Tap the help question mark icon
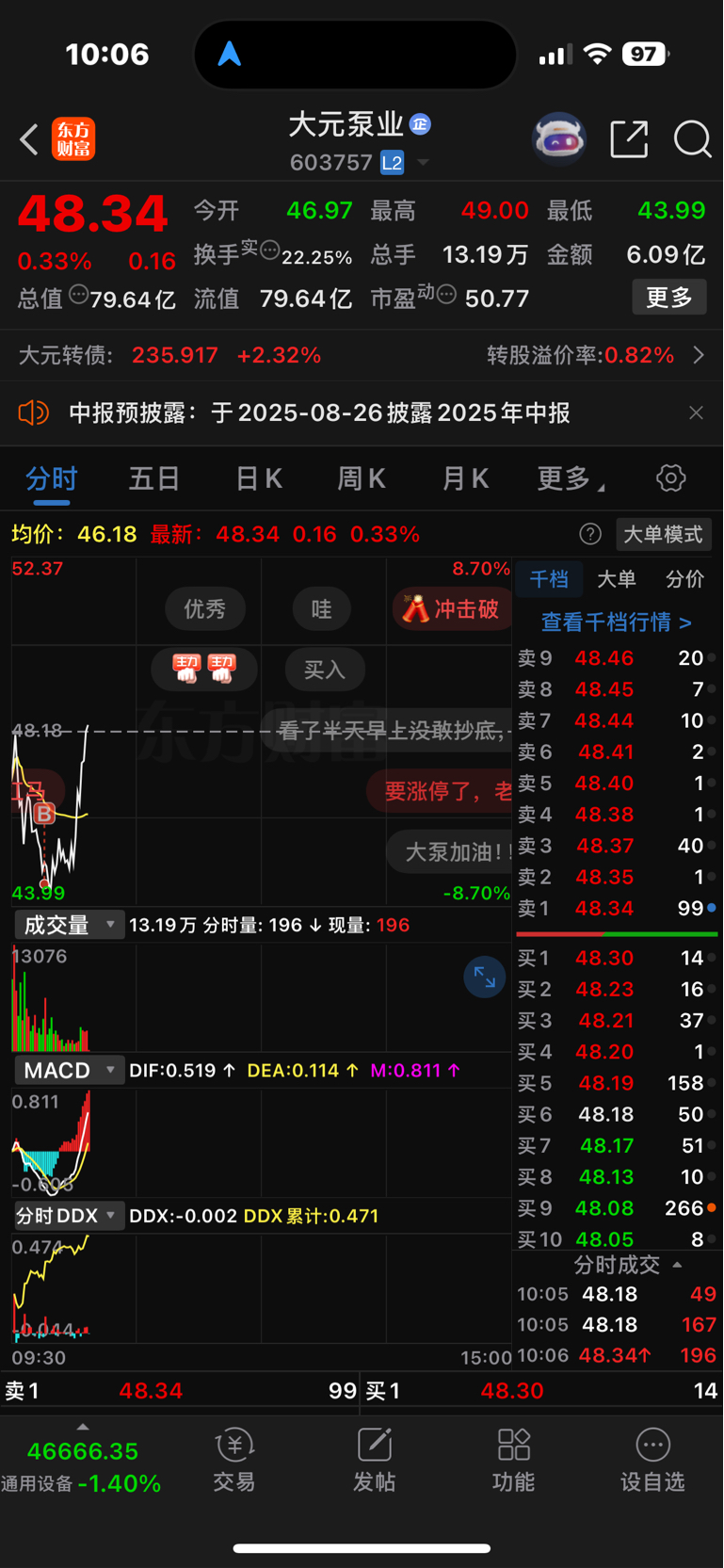The height and width of the screenshot is (1568, 724). 590,534
